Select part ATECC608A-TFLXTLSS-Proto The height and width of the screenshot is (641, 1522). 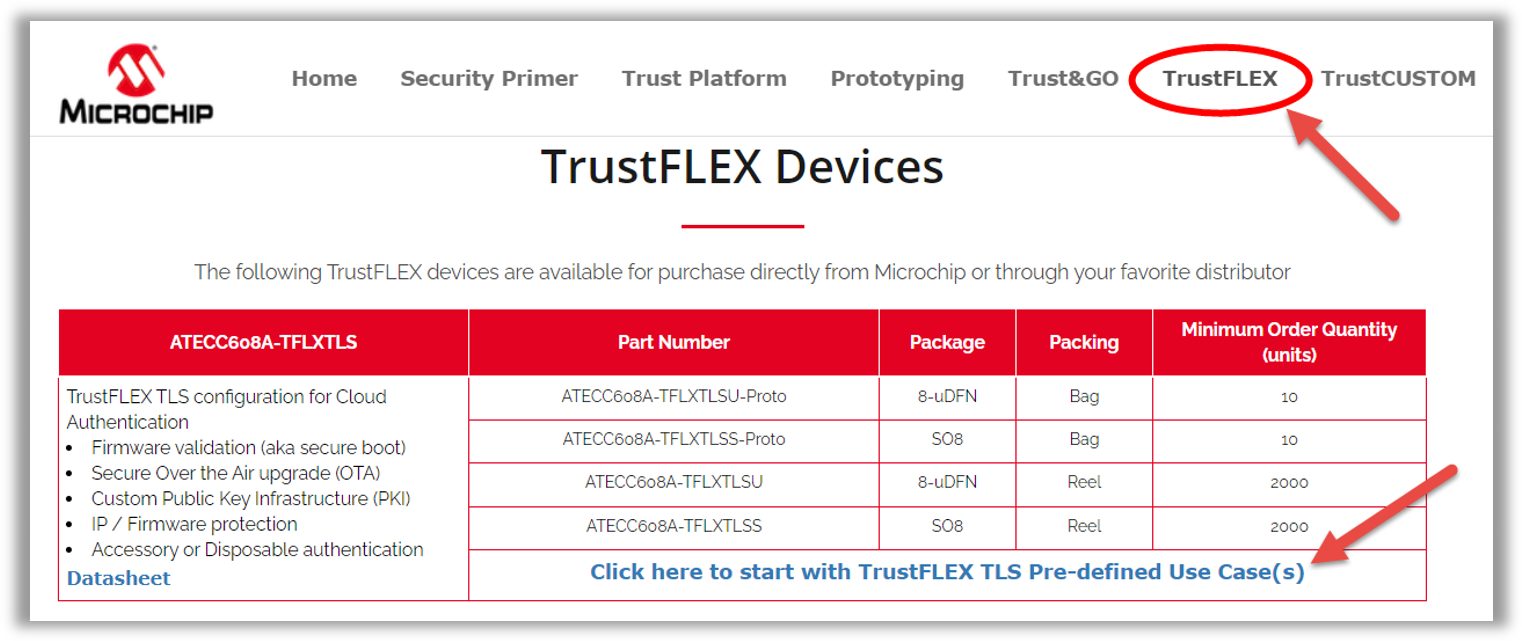(674, 439)
